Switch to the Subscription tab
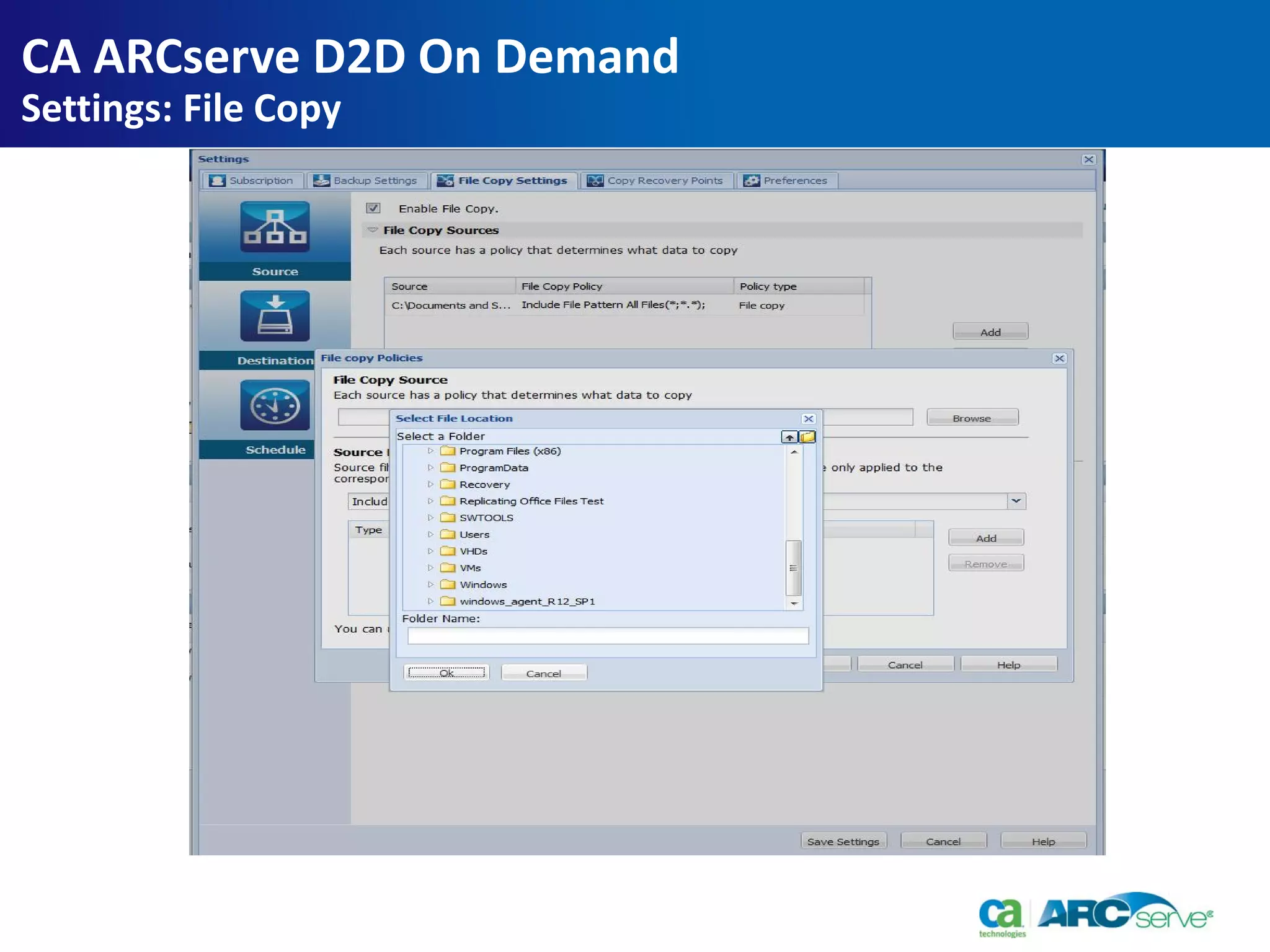 click(x=252, y=180)
